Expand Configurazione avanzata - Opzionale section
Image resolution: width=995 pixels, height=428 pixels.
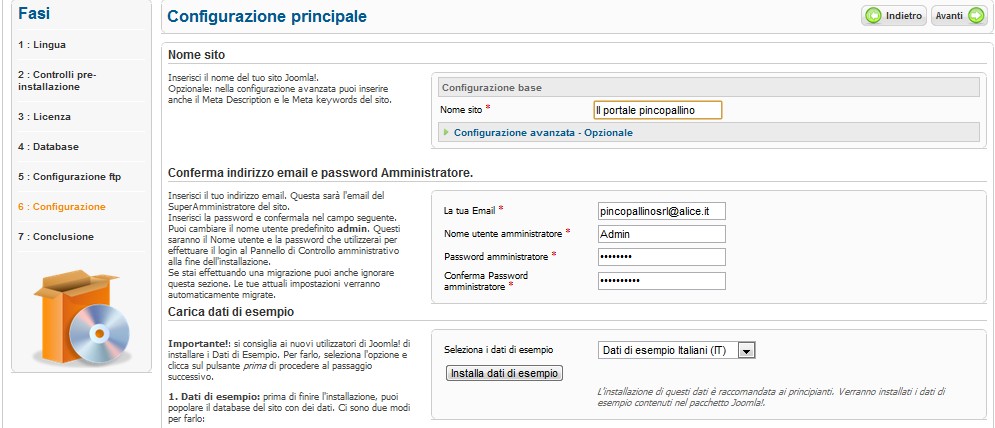[x=543, y=132]
